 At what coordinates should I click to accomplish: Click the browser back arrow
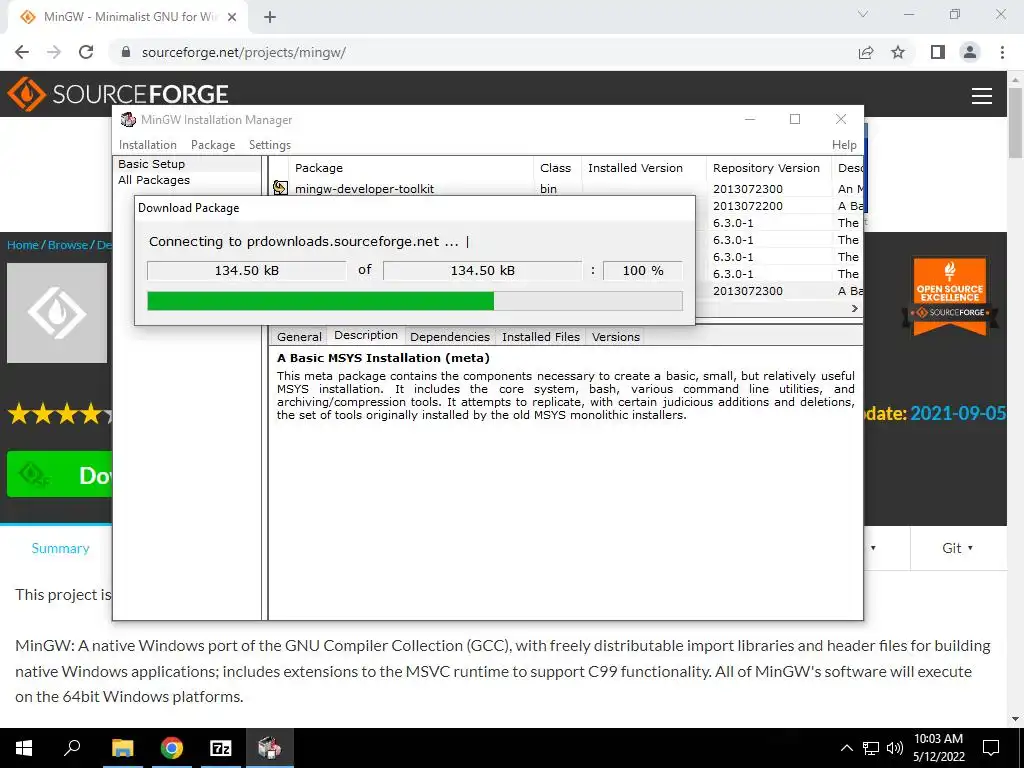[x=22, y=52]
